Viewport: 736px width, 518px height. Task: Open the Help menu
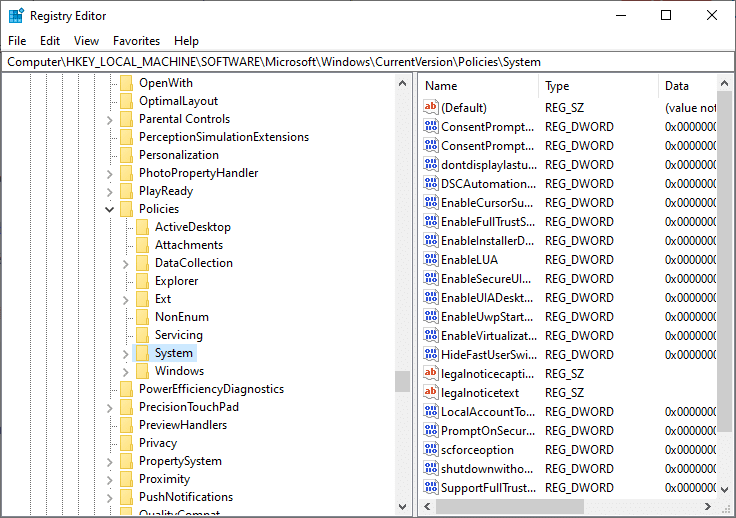tap(186, 41)
